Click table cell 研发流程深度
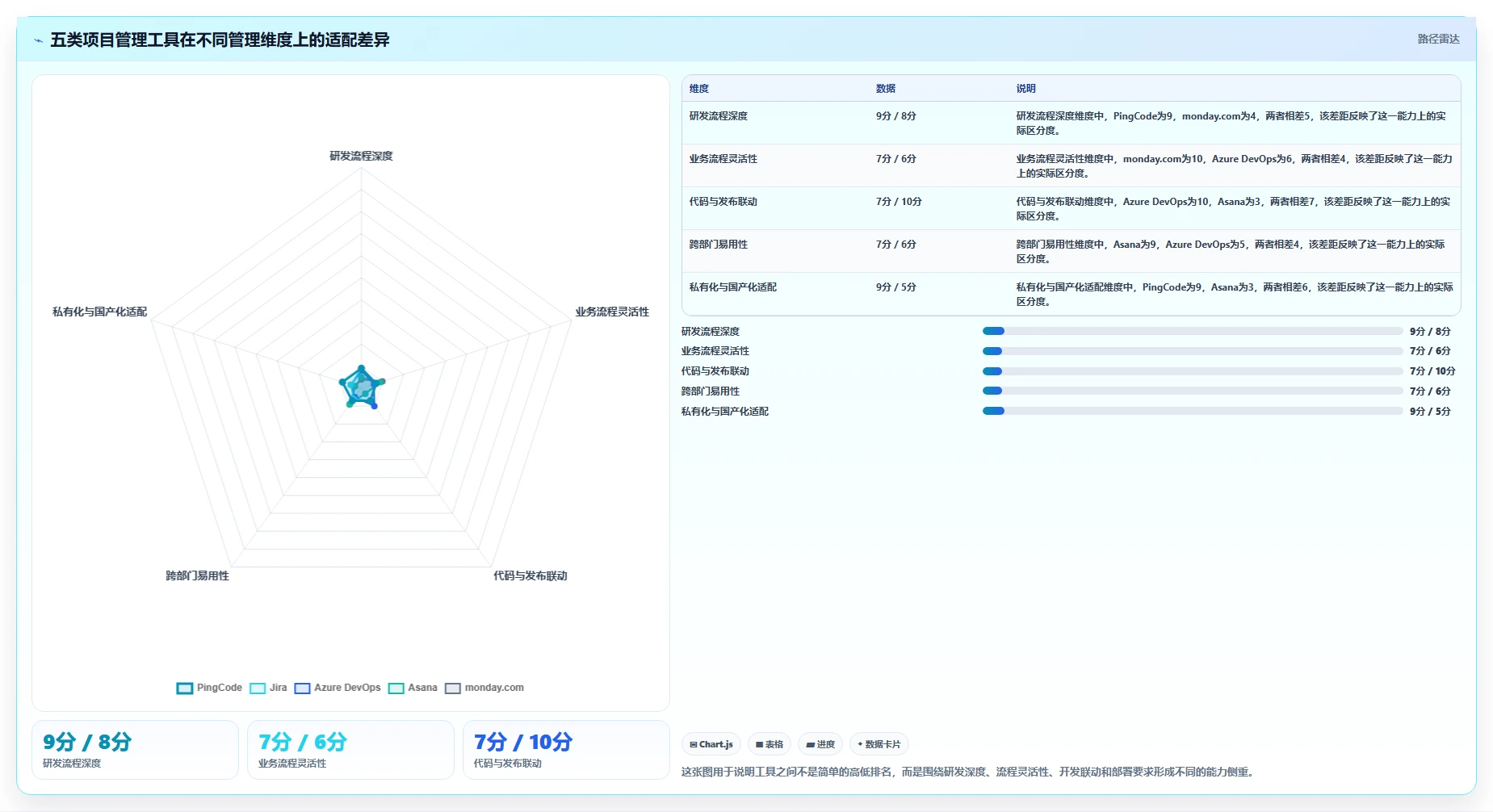1493x812 pixels. pos(719,116)
